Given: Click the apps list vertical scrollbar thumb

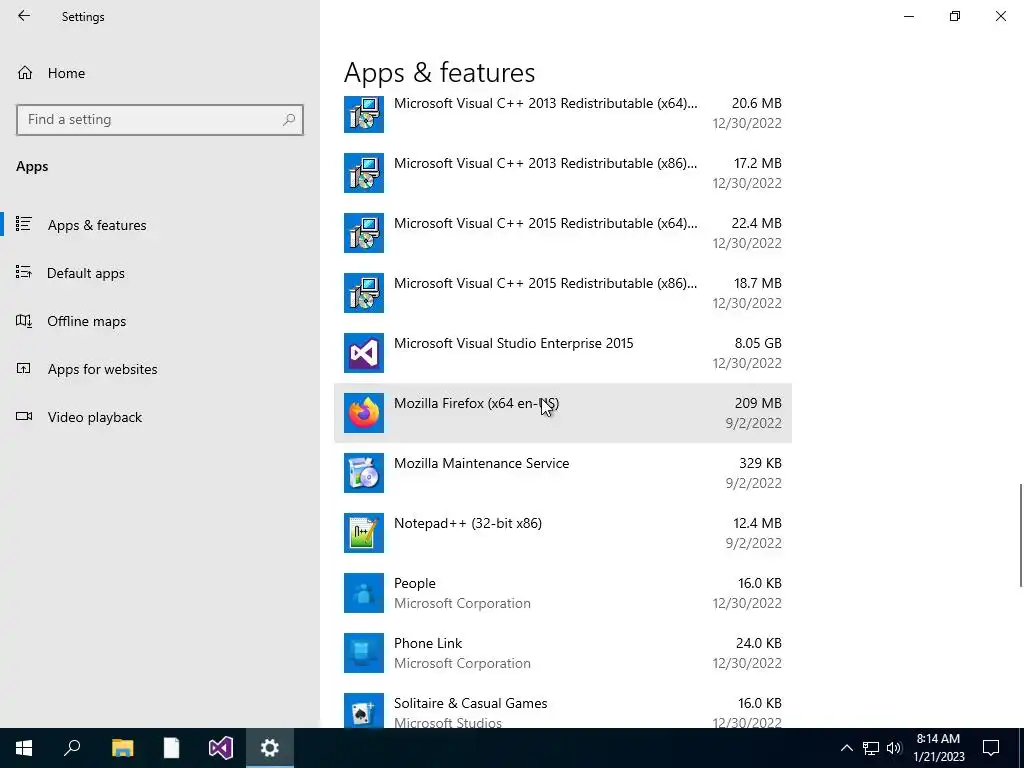Looking at the screenshot, I should pyautogui.click(x=1021, y=536).
